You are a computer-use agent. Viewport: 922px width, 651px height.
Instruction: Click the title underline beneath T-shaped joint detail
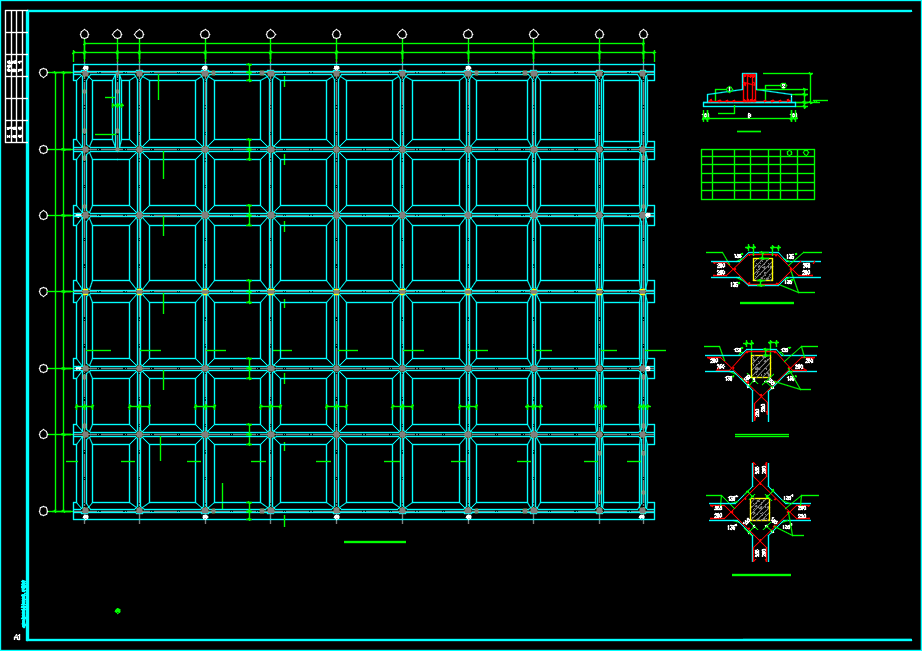coord(761,436)
